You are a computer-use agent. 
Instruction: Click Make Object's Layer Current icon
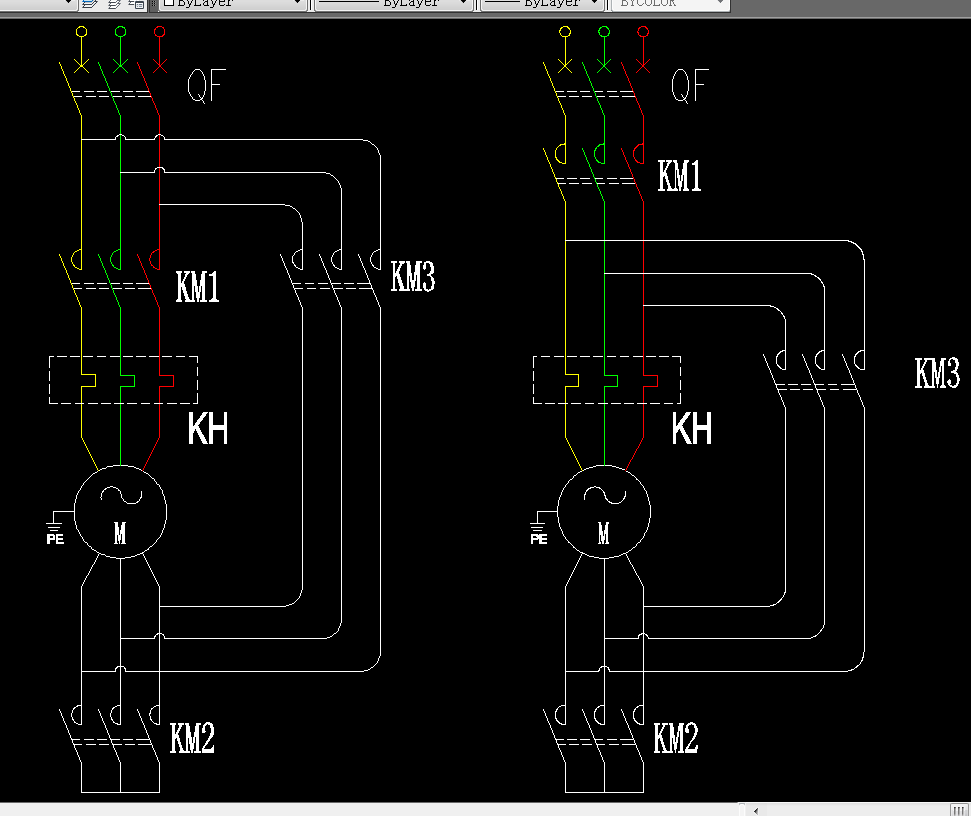(x=89, y=4)
